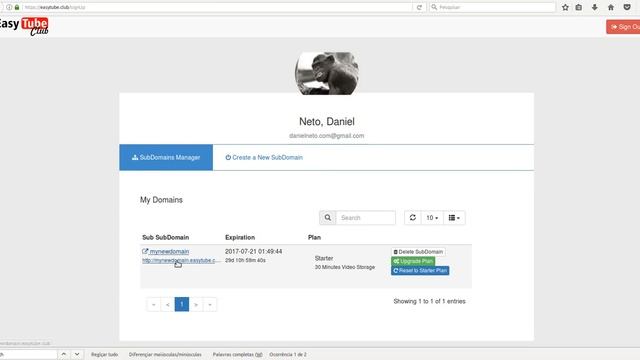This screenshot has height=360, width=640.
Task: Refresh the domains table
Action: click(413, 218)
